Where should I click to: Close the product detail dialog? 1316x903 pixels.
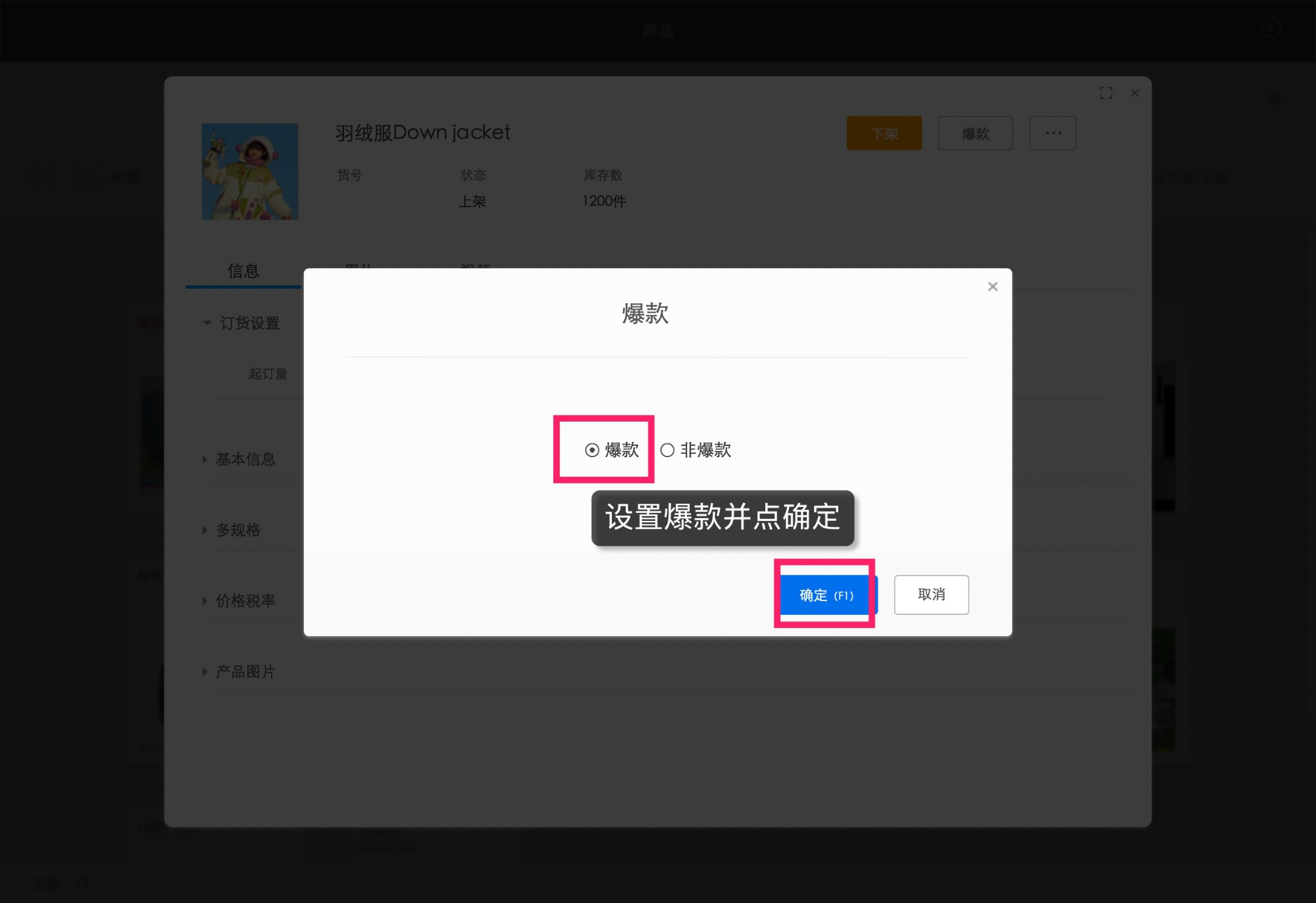[x=1134, y=93]
